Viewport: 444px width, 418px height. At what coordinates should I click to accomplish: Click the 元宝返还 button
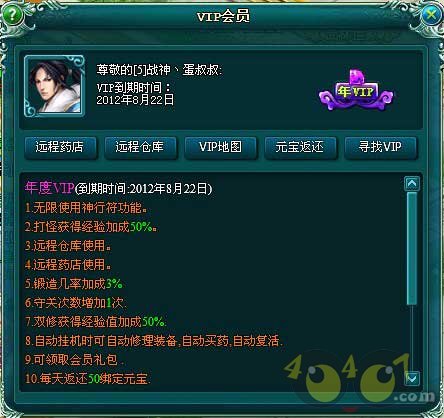(300, 147)
